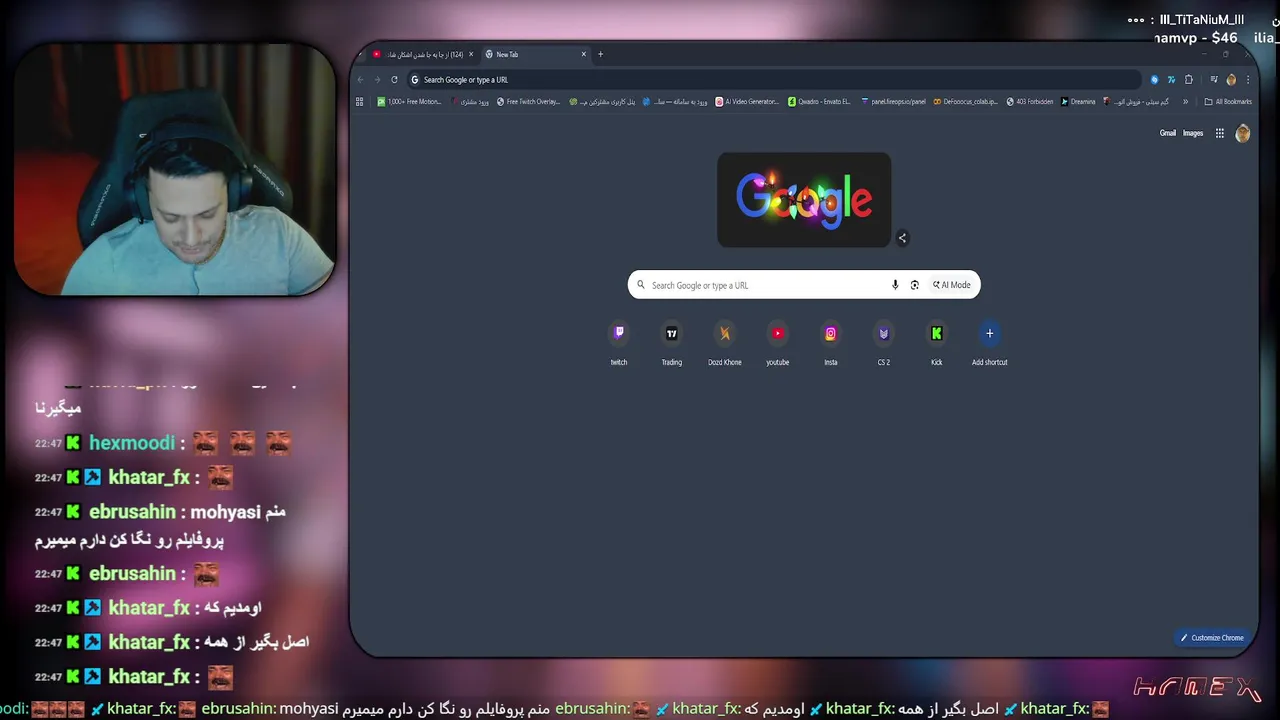1280x720 pixels.
Task: Close the New Tab tab
Action: pos(584,54)
